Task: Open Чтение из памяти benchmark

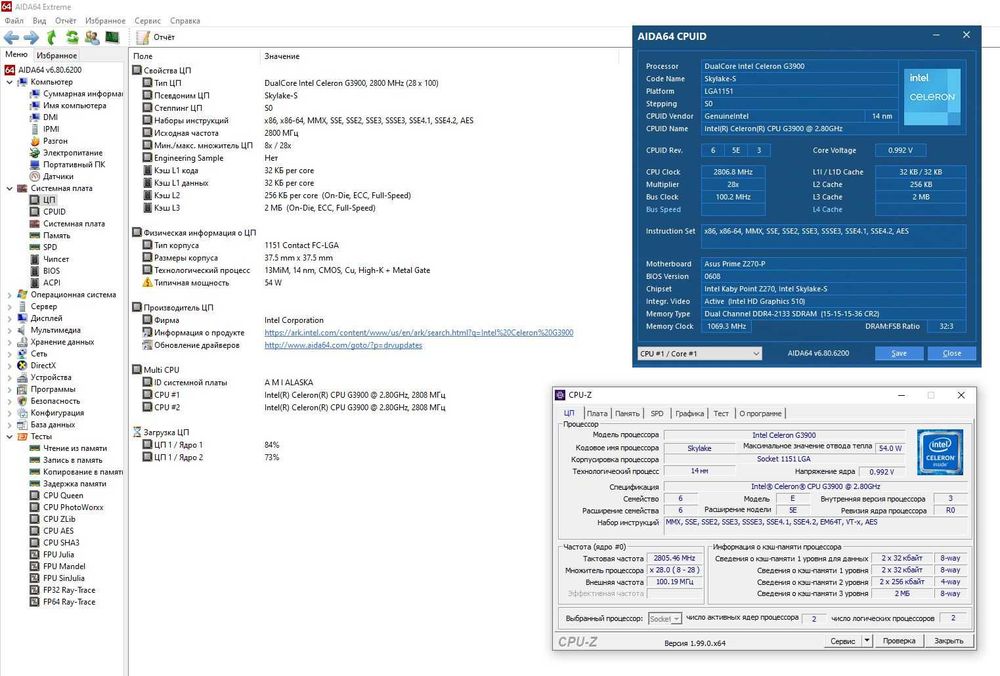Action: pyautogui.click(x=75, y=448)
